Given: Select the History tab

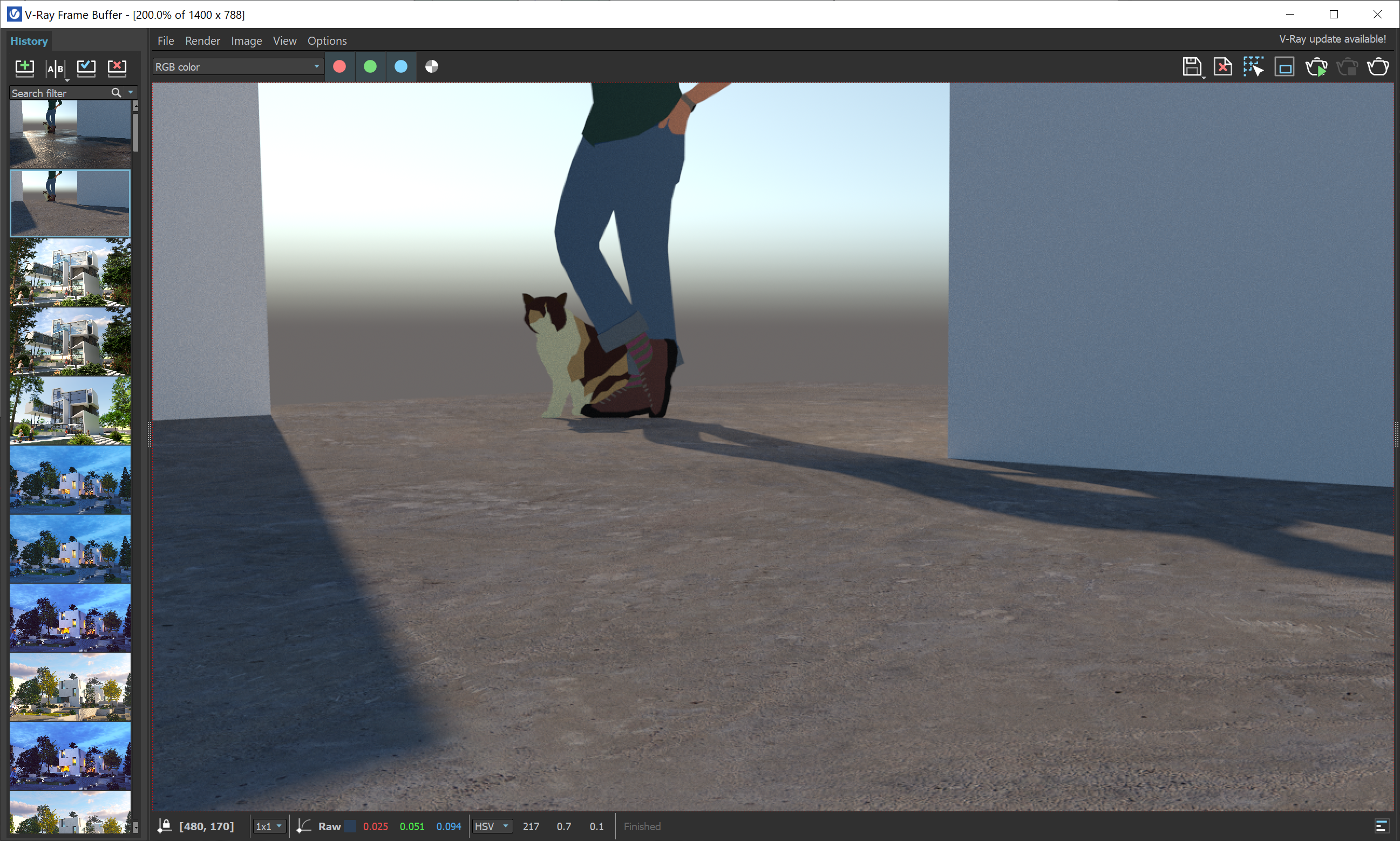Looking at the screenshot, I should (x=29, y=41).
